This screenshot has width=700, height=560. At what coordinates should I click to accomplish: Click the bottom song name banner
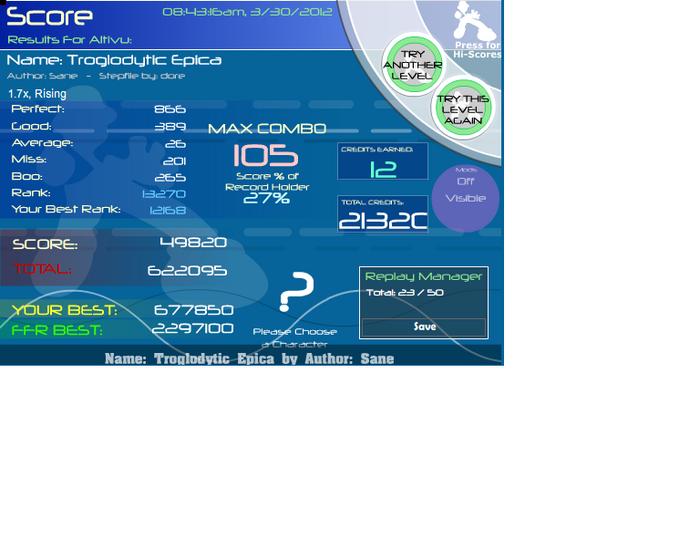250,359
